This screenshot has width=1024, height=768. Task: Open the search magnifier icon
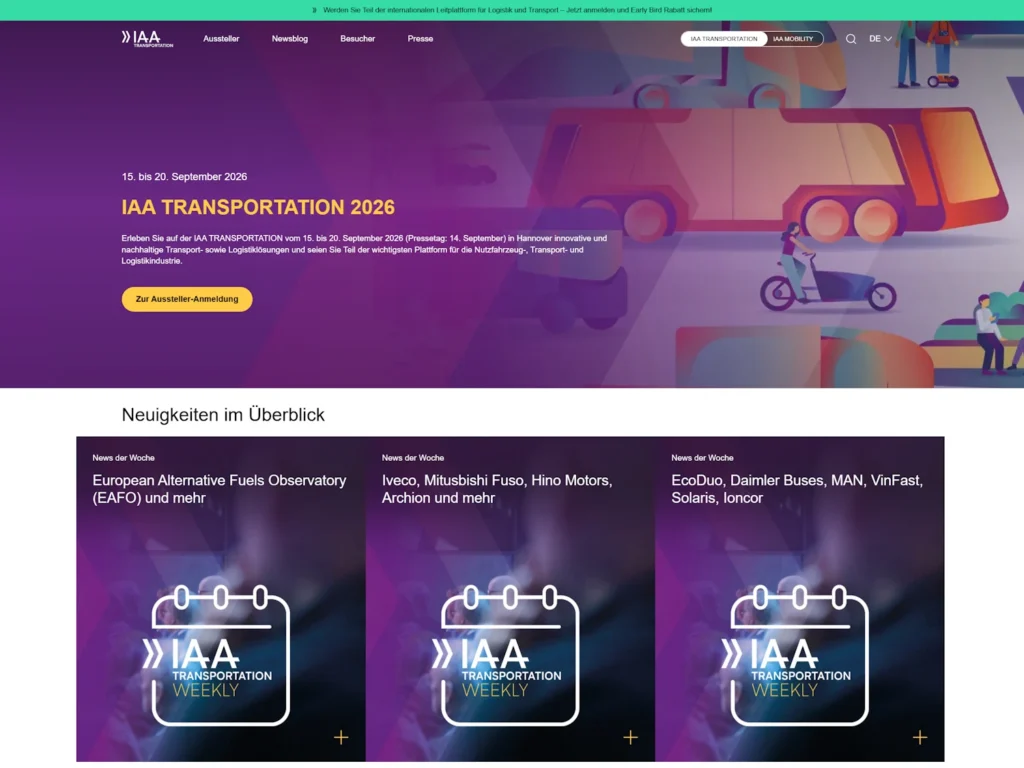click(851, 39)
